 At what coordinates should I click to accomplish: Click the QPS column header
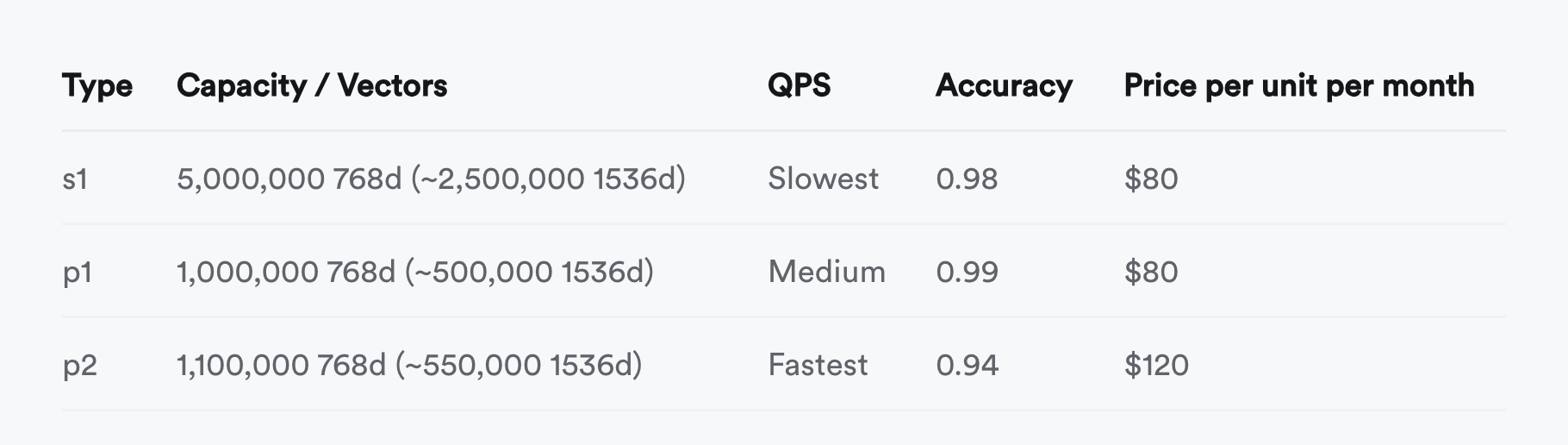tap(799, 85)
